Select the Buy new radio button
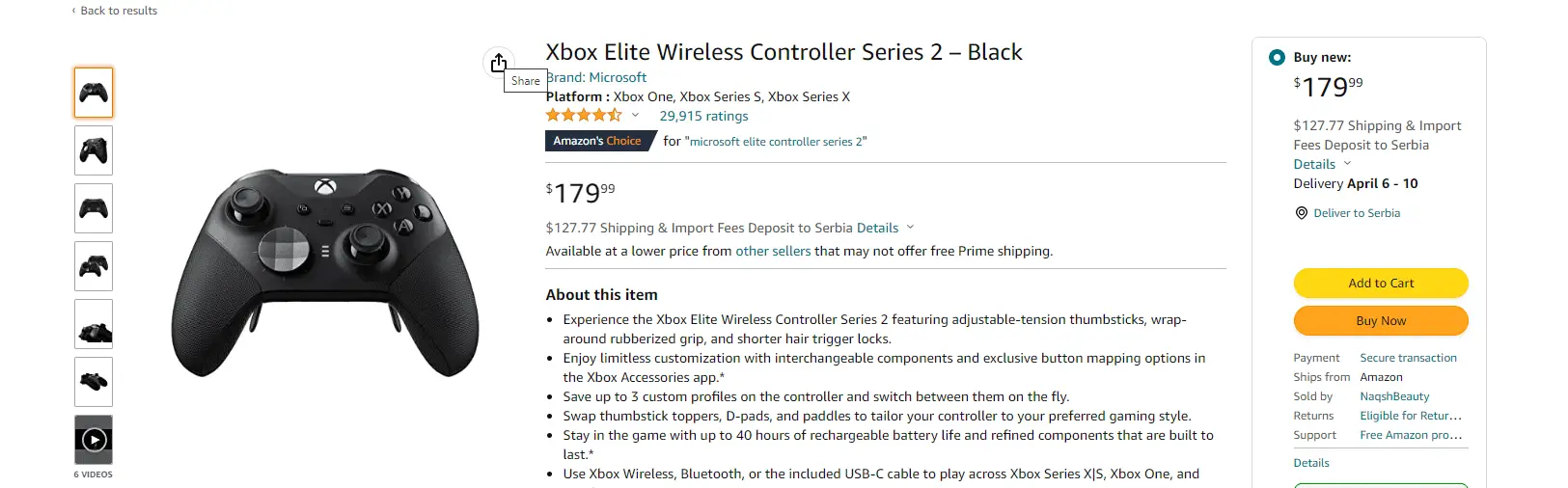1568x488 pixels. point(1277,57)
